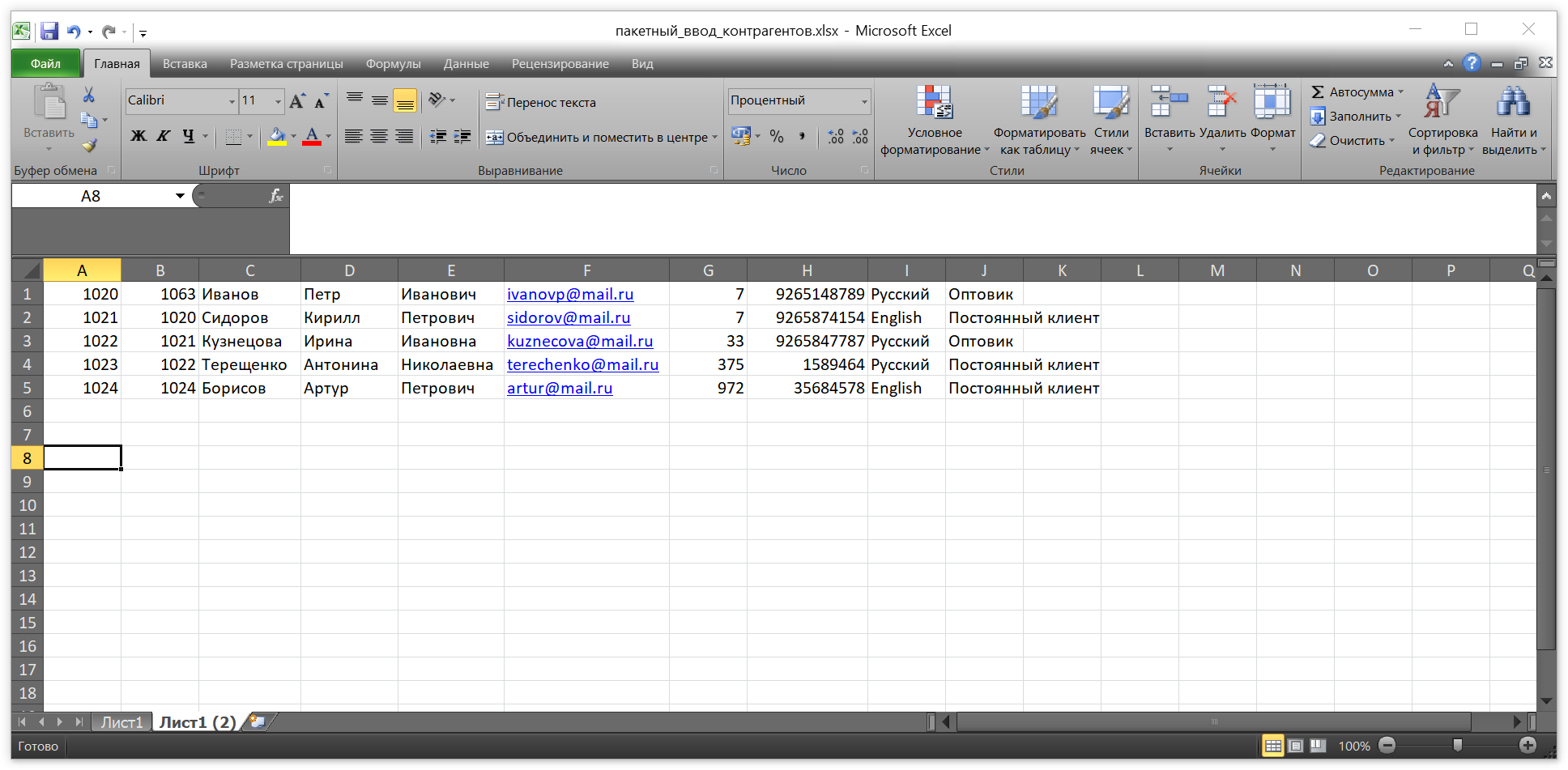Image resolution: width=1568 pixels, height=770 pixels.
Task: Click the Save icon in quick access toolbar
Action: tap(49, 32)
